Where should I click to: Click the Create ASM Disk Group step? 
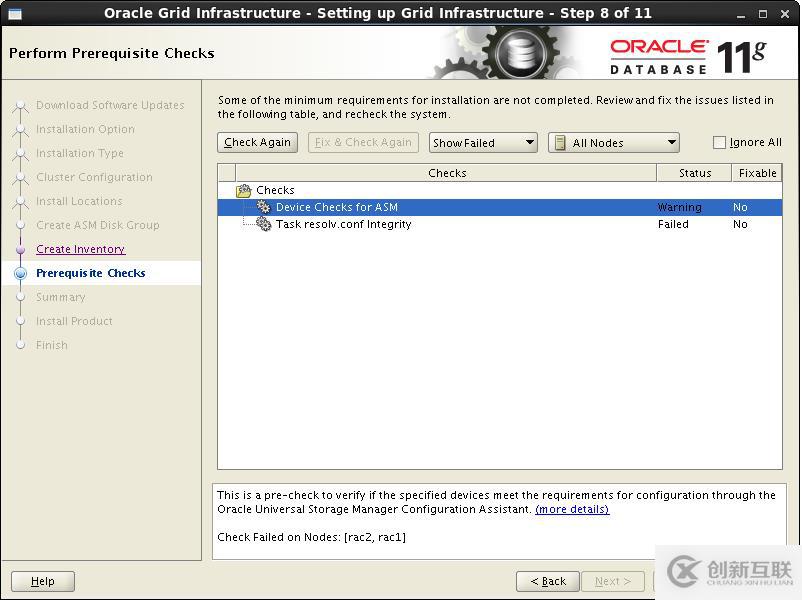[x=98, y=225]
